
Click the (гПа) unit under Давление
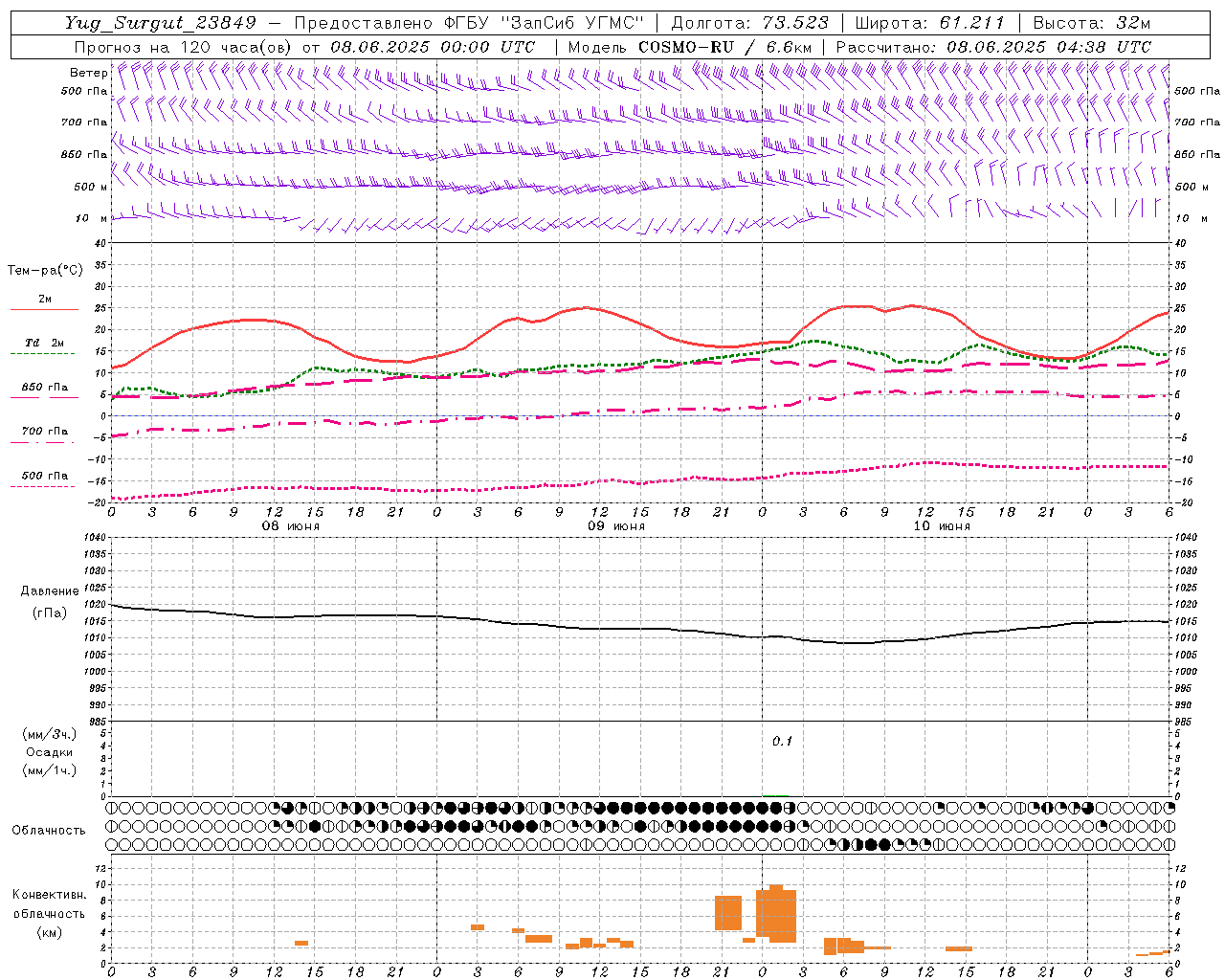(x=49, y=612)
